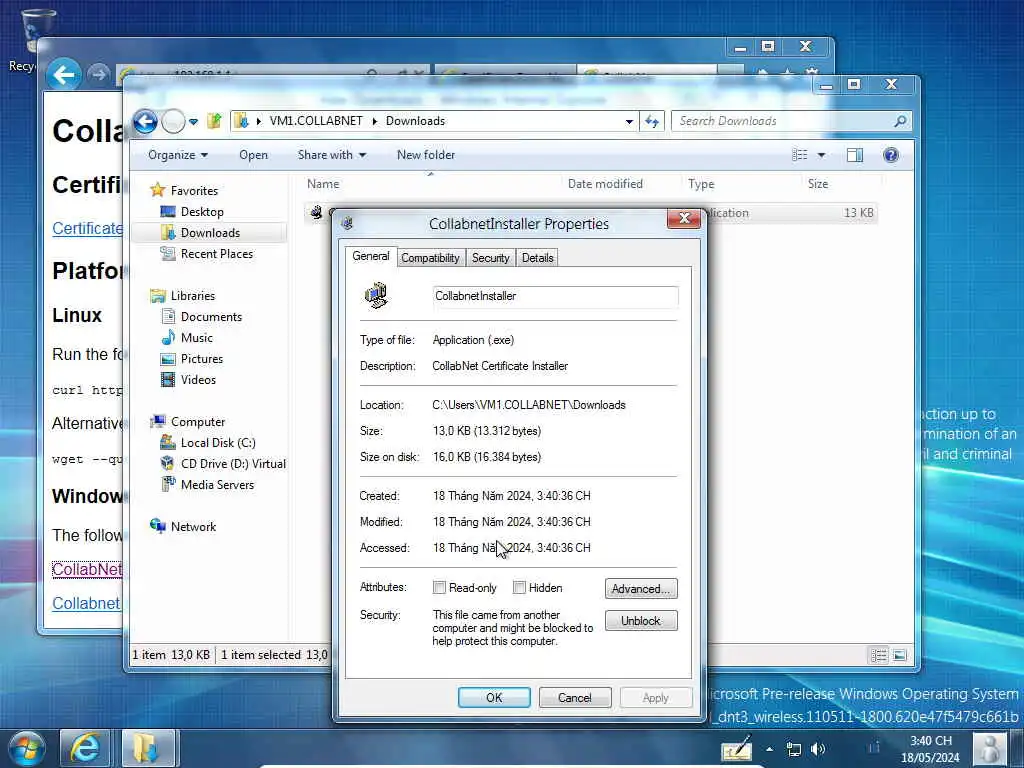Switch to large icons view in status bar

tap(899, 655)
